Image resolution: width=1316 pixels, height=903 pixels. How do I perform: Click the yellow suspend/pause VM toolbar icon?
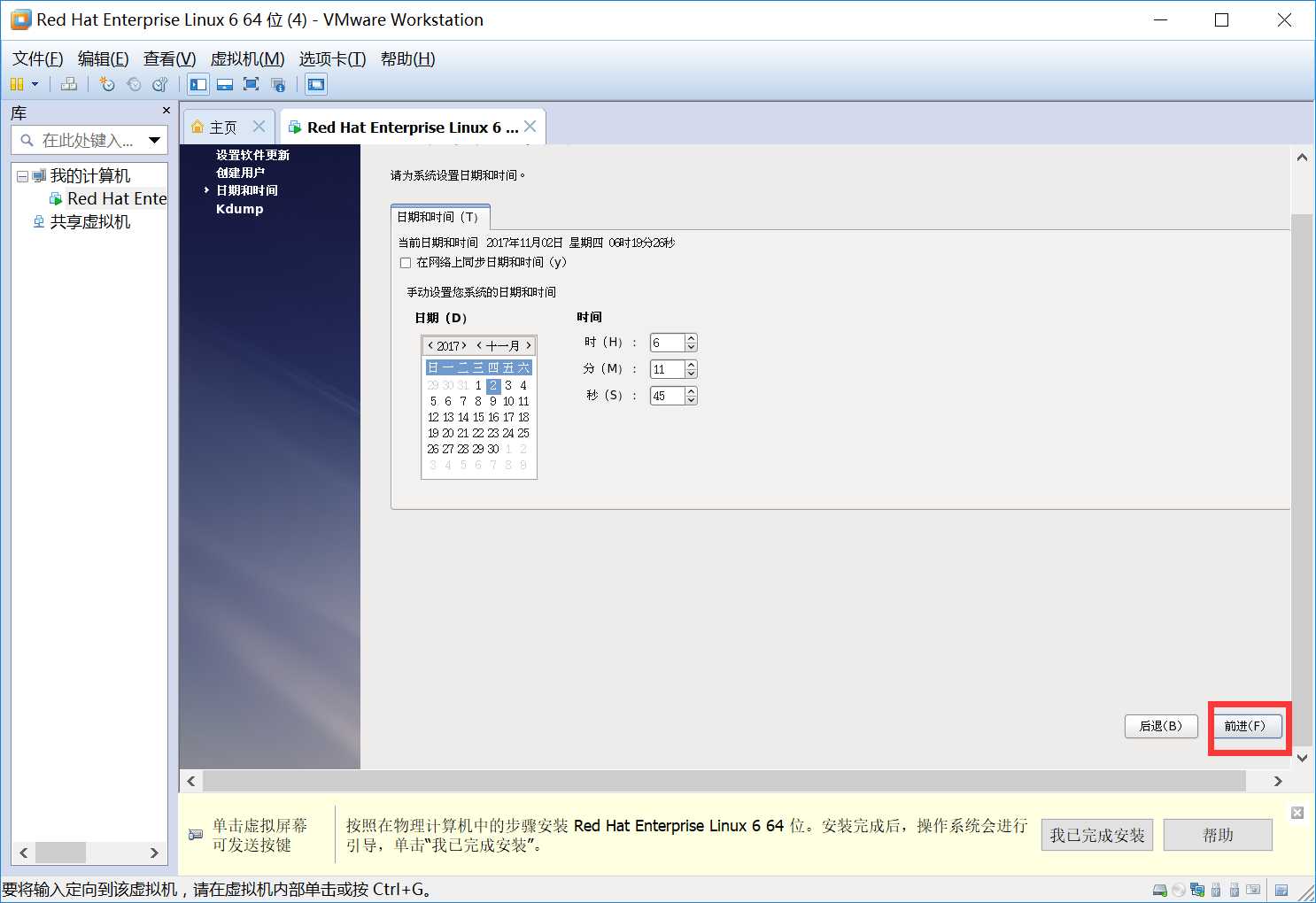(x=17, y=84)
